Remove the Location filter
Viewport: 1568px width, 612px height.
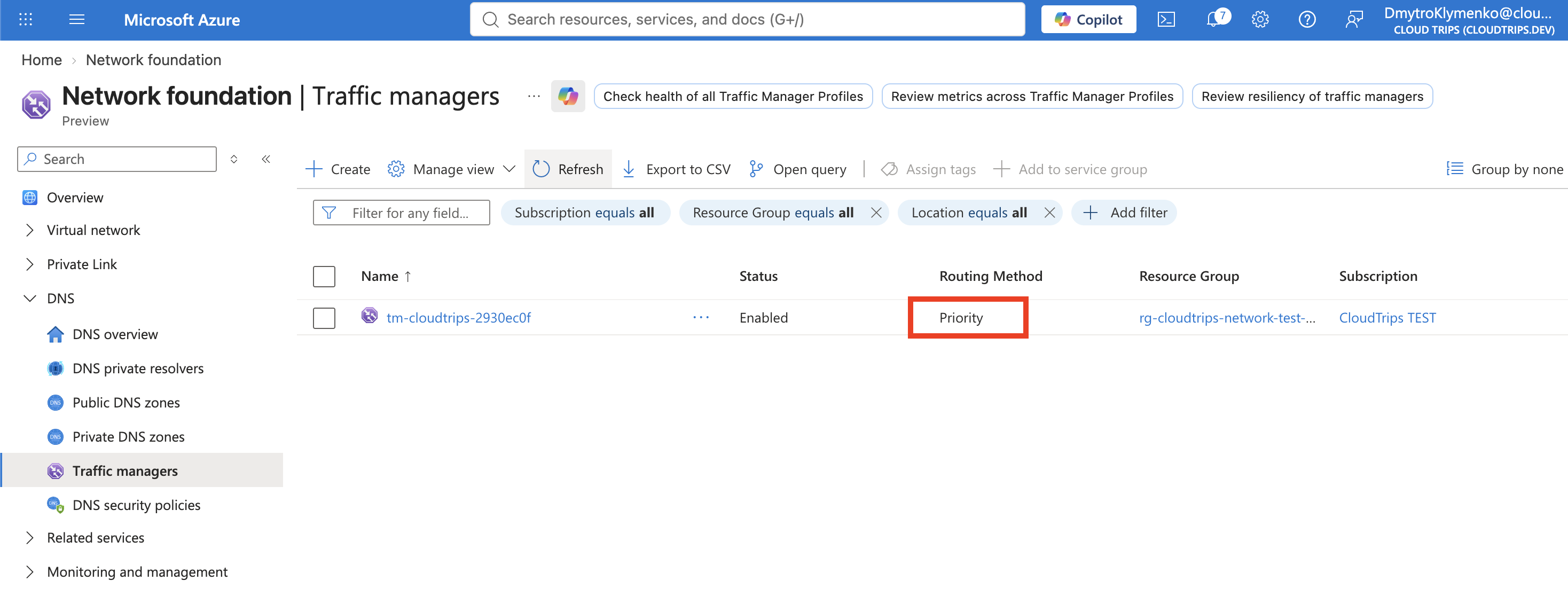pos(1049,213)
